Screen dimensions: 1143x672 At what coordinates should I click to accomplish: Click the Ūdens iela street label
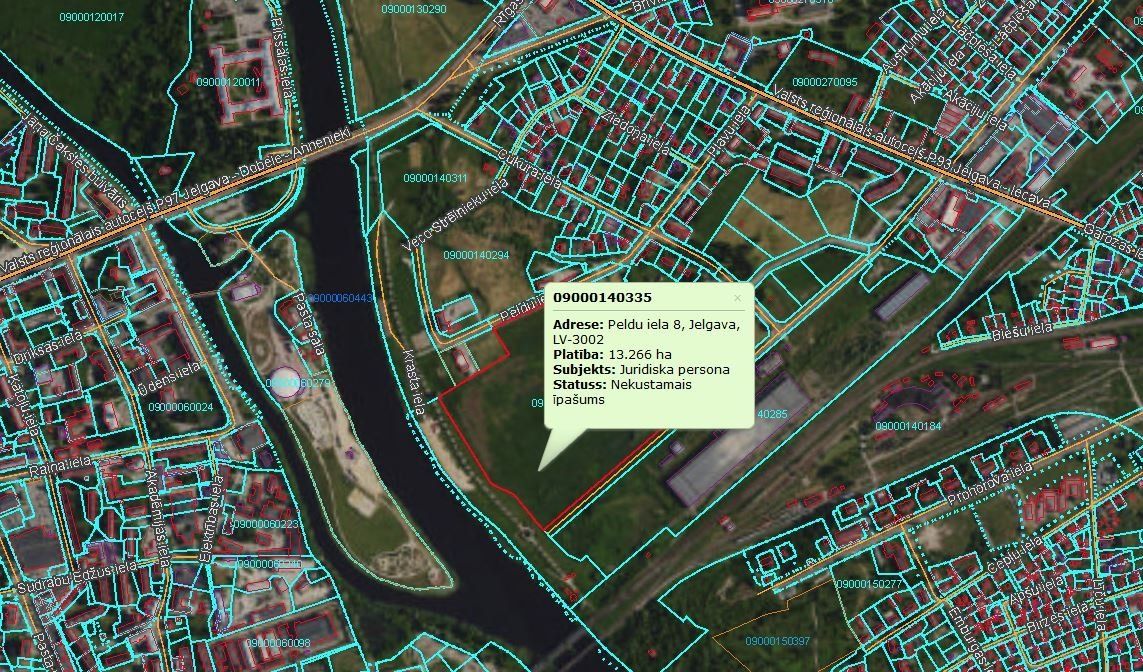(x=168, y=380)
